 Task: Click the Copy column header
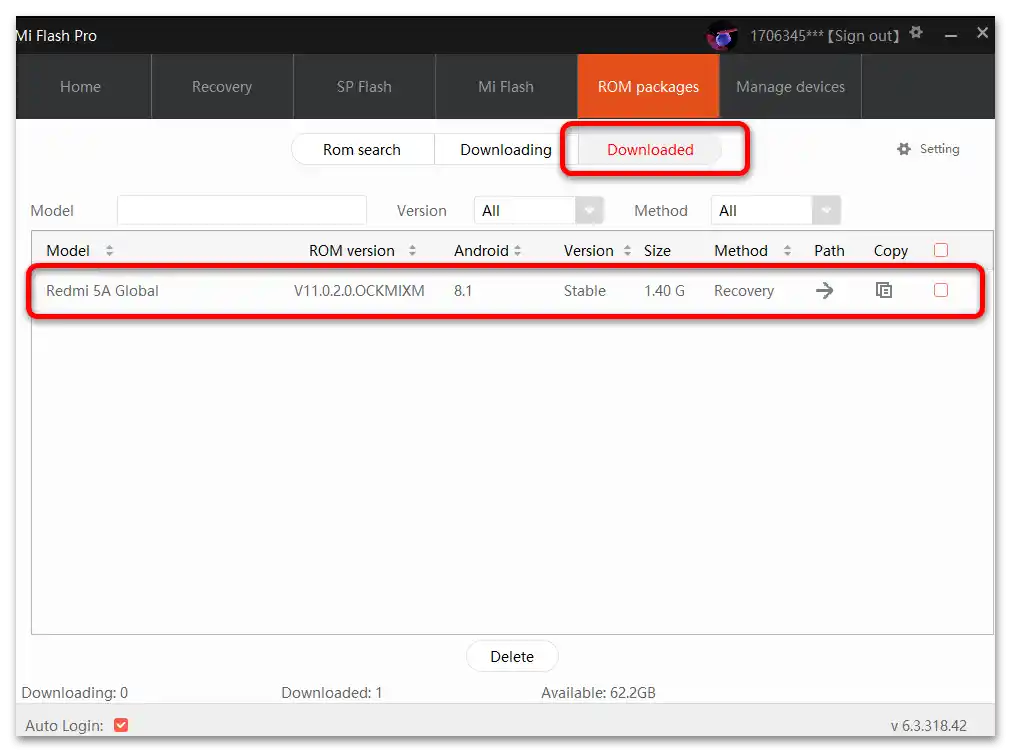pos(890,251)
